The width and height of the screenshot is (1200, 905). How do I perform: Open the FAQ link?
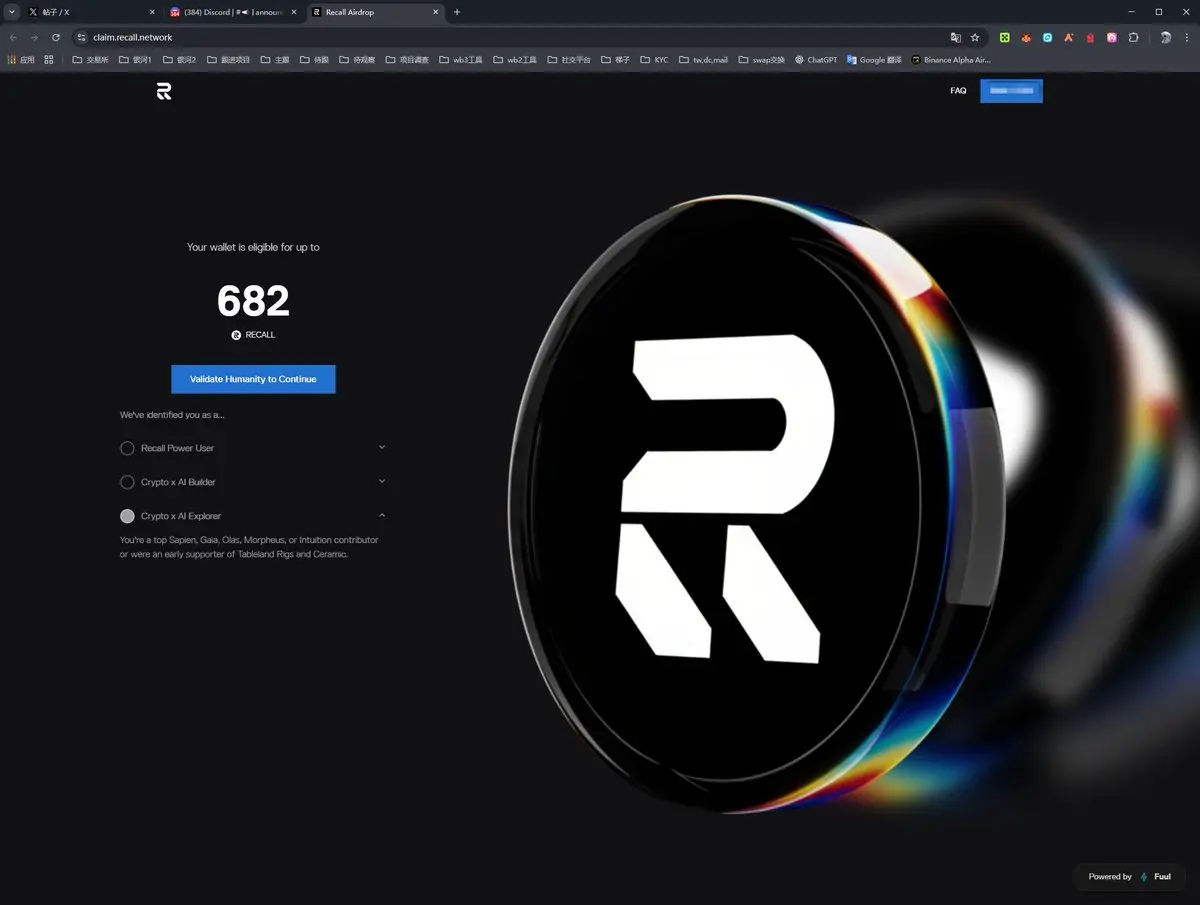point(958,91)
